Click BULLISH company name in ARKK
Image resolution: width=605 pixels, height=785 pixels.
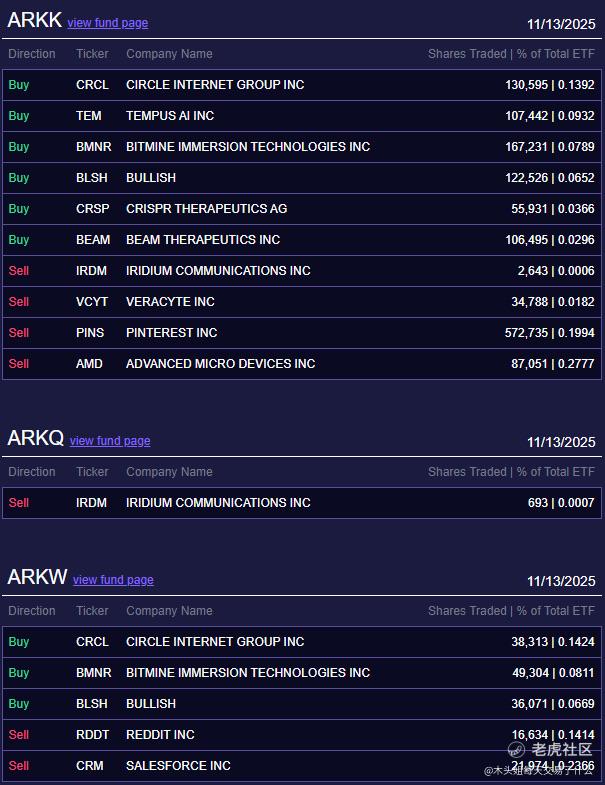pyautogui.click(x=151, y=178)
